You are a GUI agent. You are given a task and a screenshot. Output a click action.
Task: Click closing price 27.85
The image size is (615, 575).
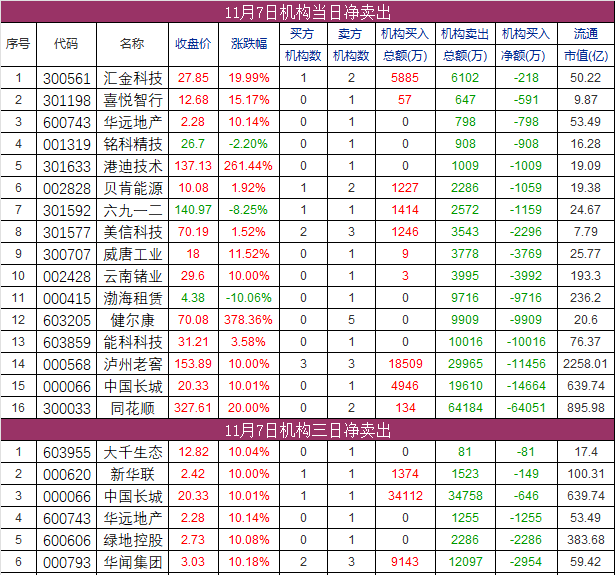(193, 78)
